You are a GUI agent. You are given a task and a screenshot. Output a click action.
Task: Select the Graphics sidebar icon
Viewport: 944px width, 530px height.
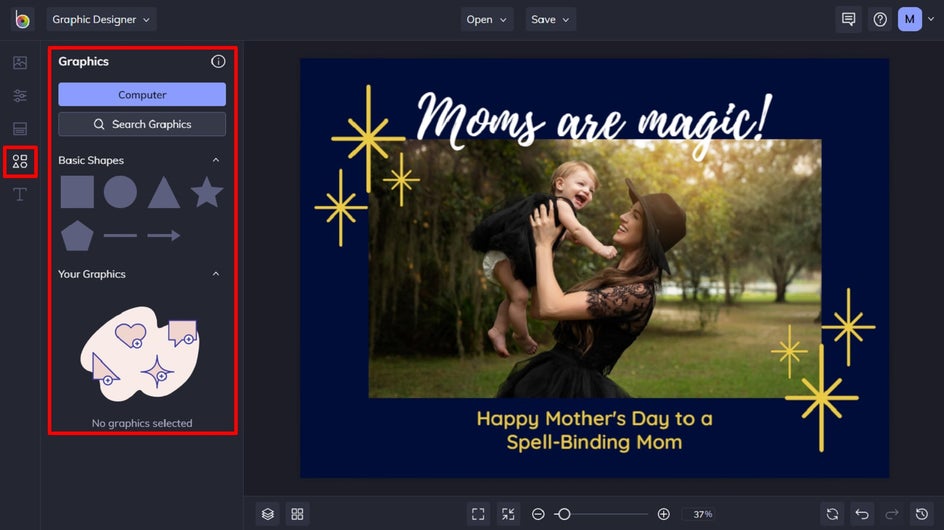[x=20, y=161]
